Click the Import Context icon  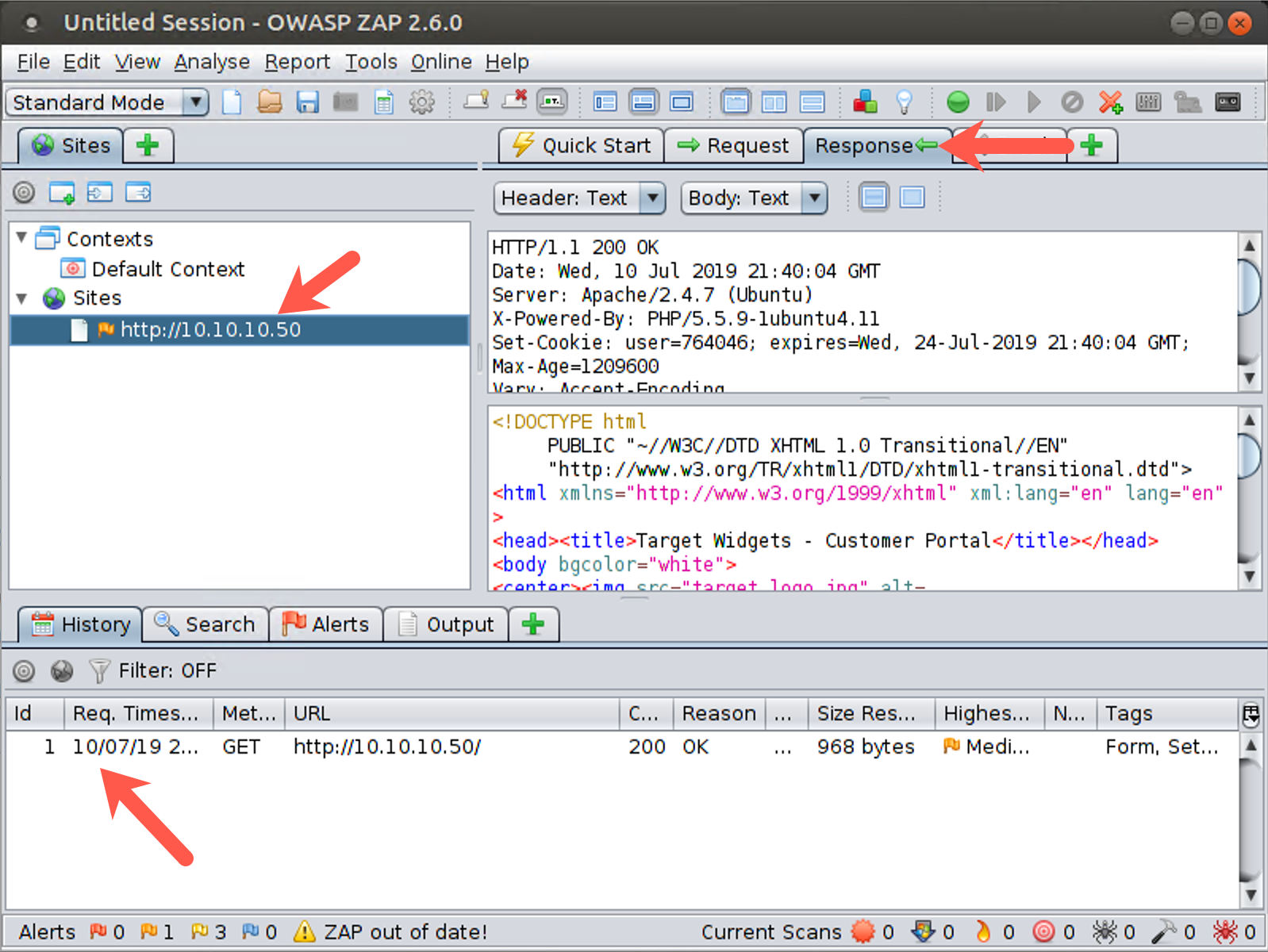[x=100, y=192]
